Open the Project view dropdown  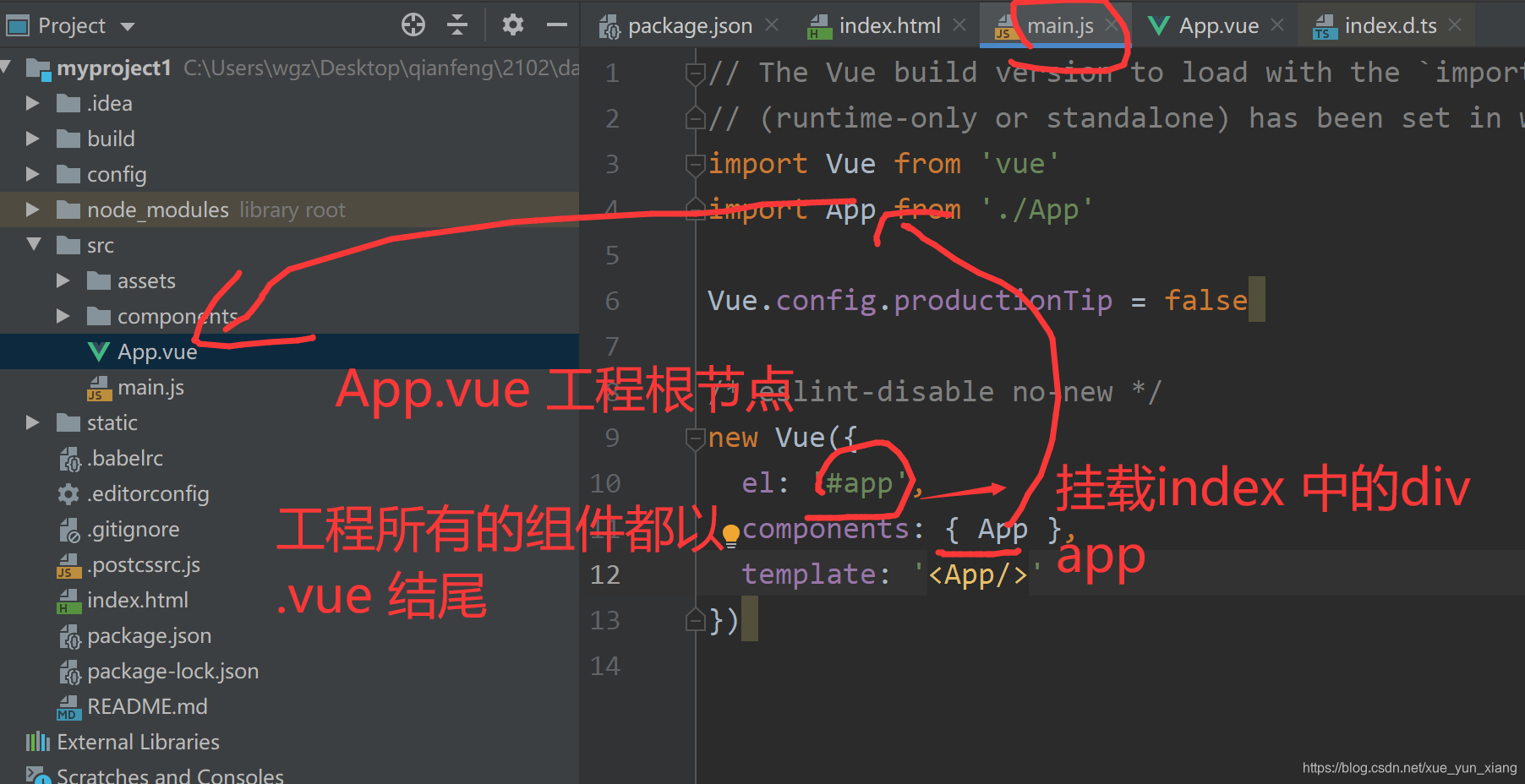pyautogui.click(x=127, y=24)
